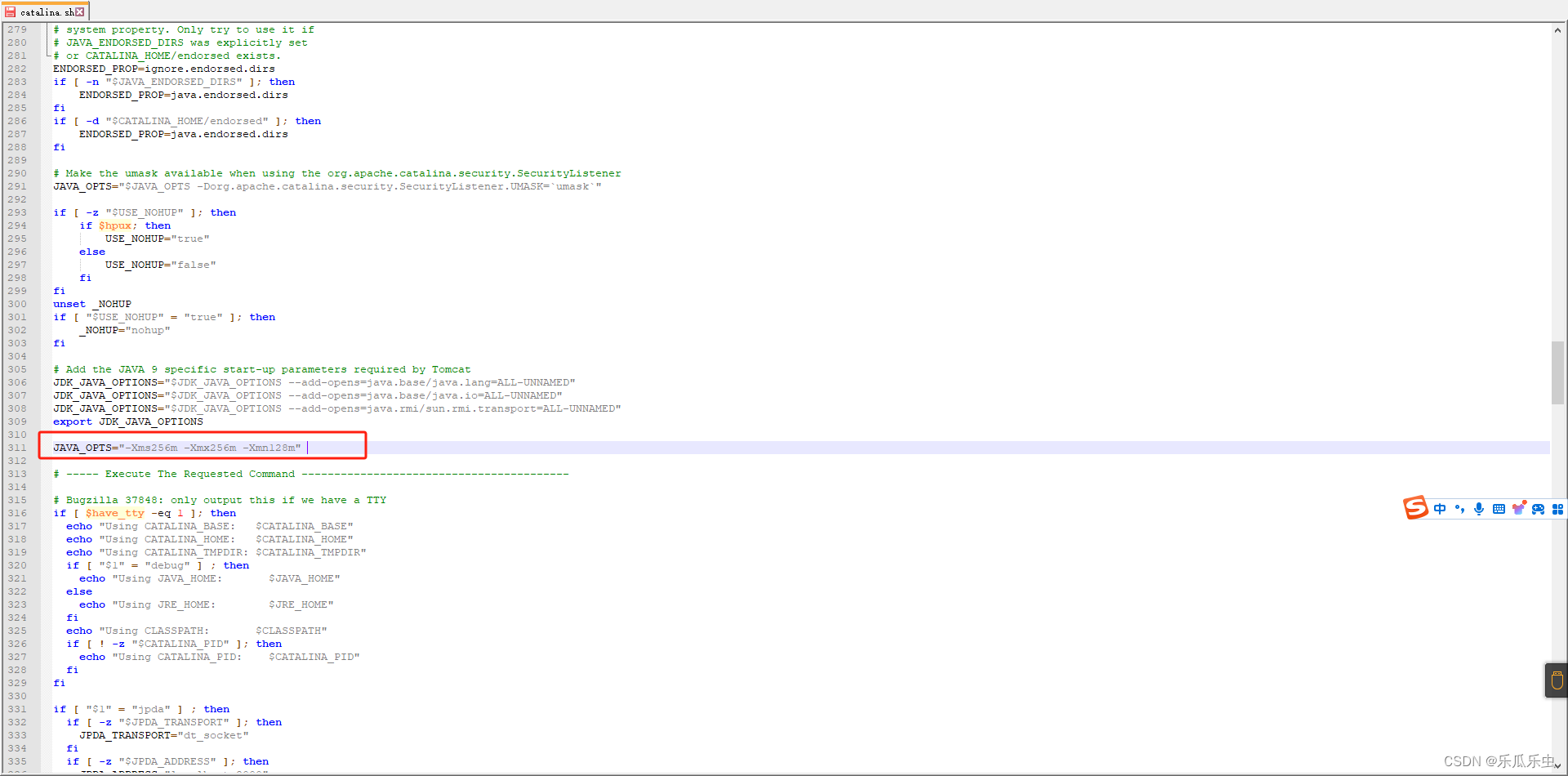1568x776 pixels.
Task: Click echo "Using JRE_HOME:" line
Action: 207,604
